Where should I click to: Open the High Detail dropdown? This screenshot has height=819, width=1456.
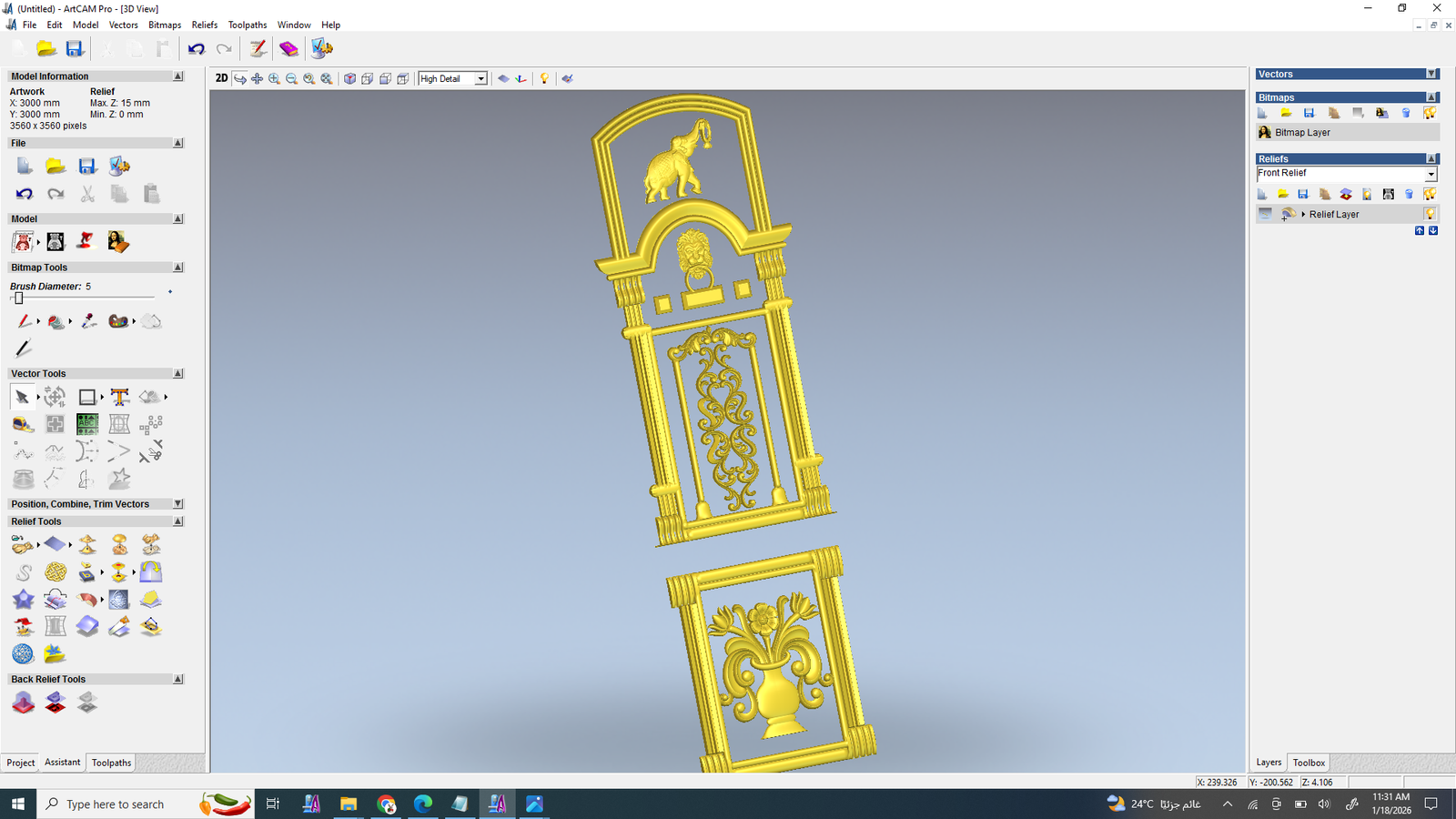(480, 79)
